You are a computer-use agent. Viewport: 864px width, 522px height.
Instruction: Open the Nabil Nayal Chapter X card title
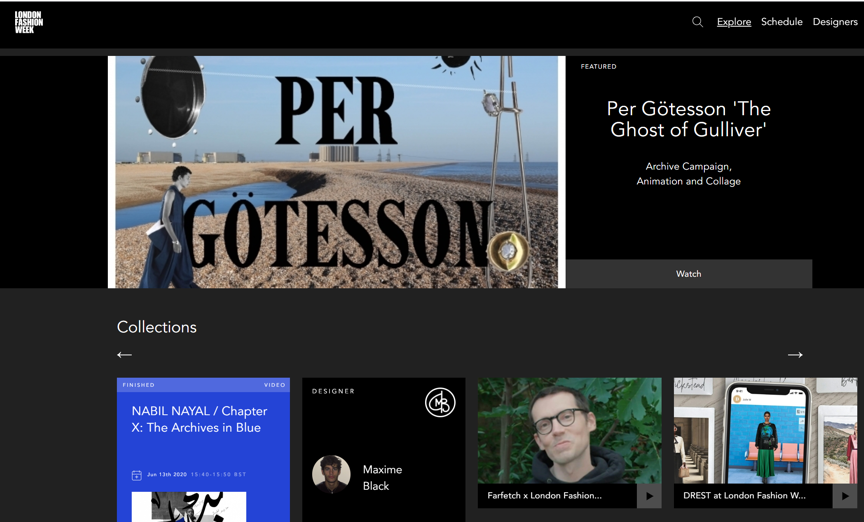(199, 419)
